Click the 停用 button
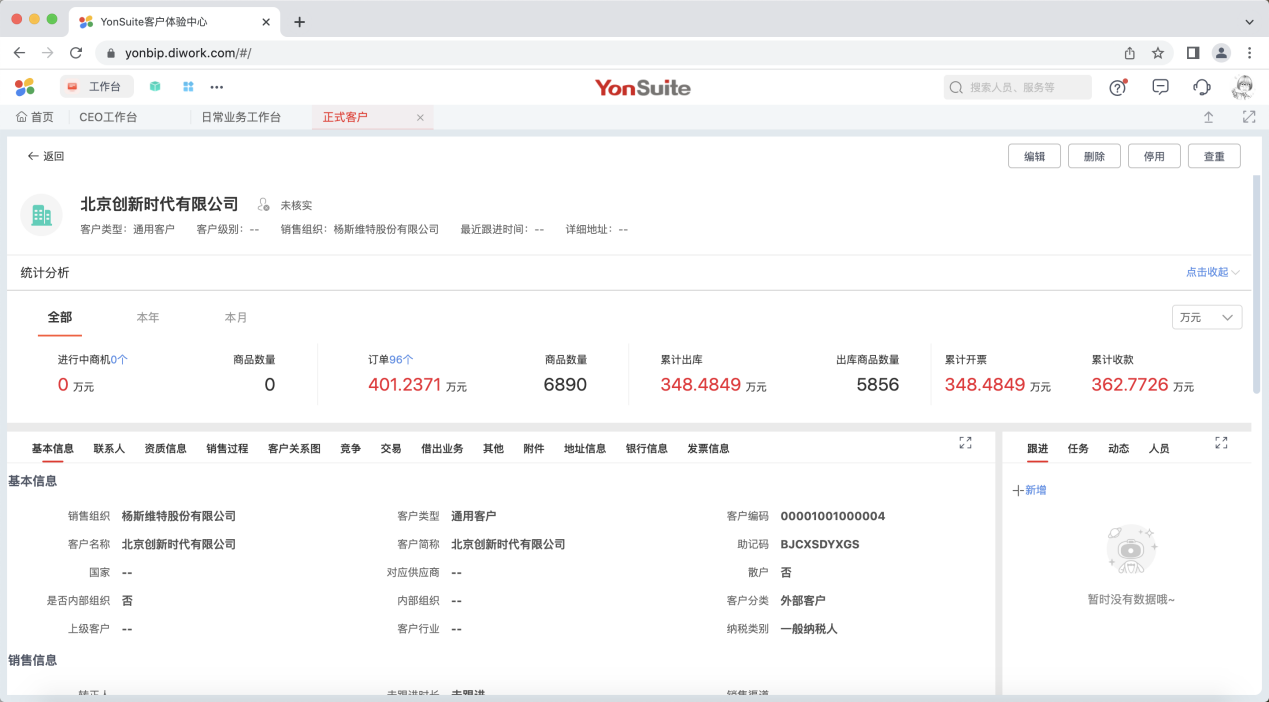This screenshot has width=1269, height=702. (1154, 156)
